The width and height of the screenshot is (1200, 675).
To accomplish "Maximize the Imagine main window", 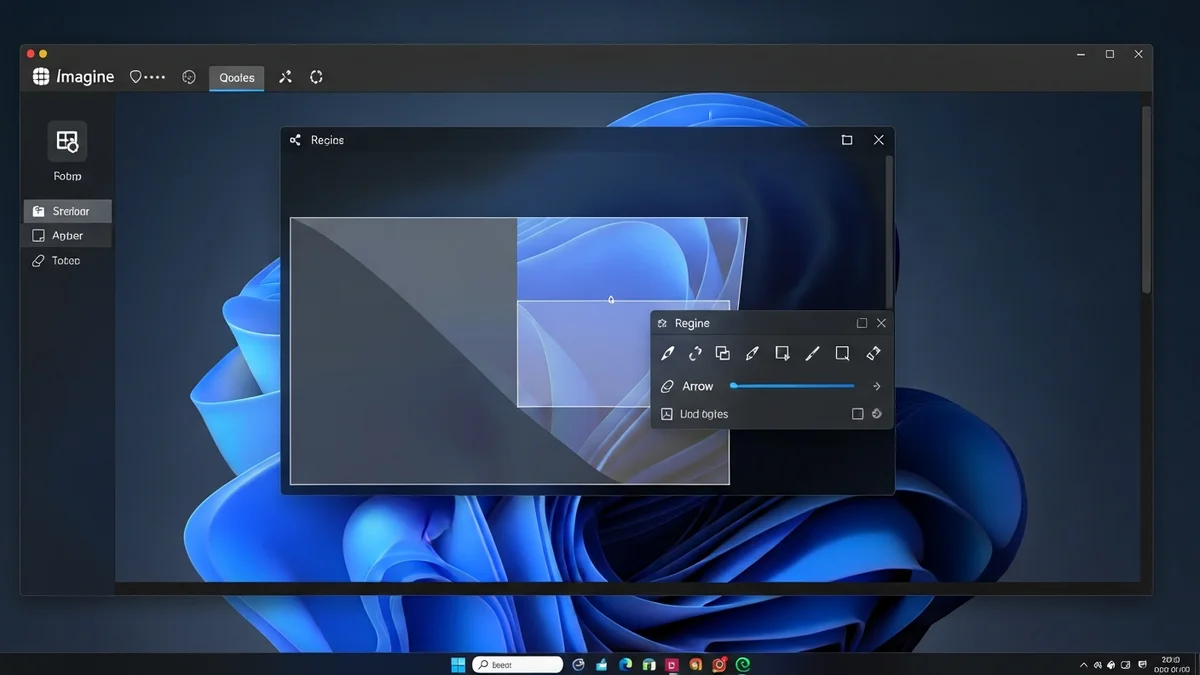I will (1110, 54).
